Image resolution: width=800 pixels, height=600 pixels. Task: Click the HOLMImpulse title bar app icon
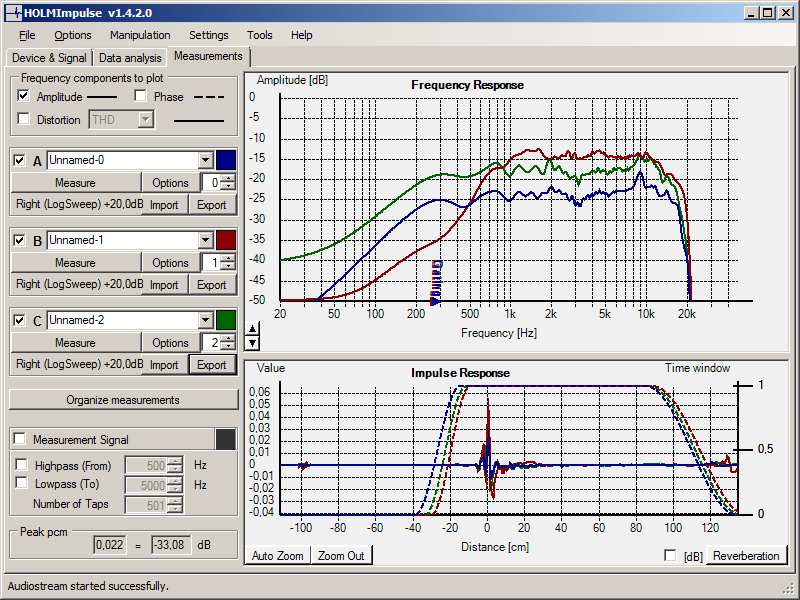tap(14, 13)
